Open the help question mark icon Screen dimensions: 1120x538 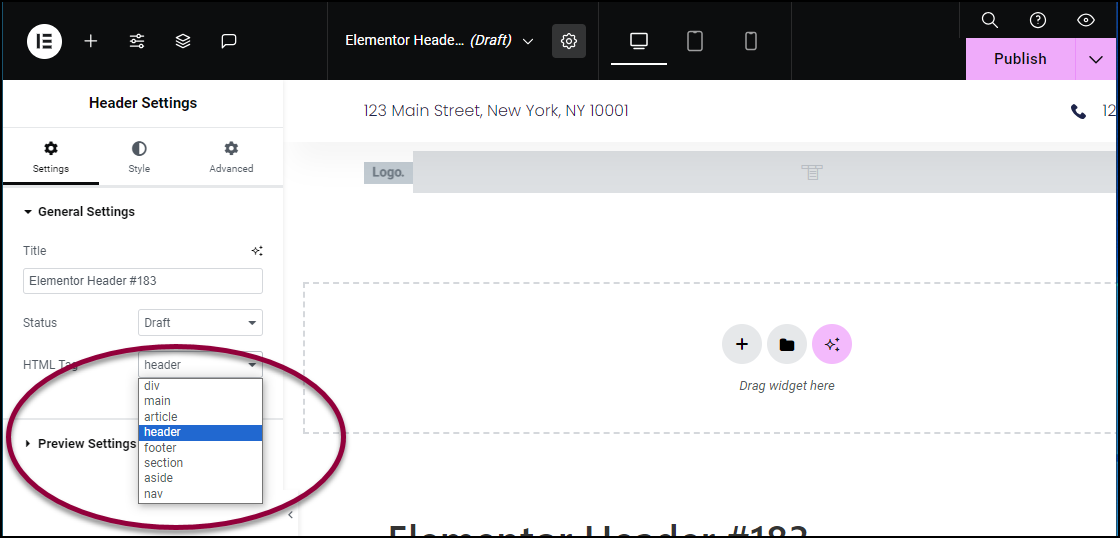click(1038, 20)
